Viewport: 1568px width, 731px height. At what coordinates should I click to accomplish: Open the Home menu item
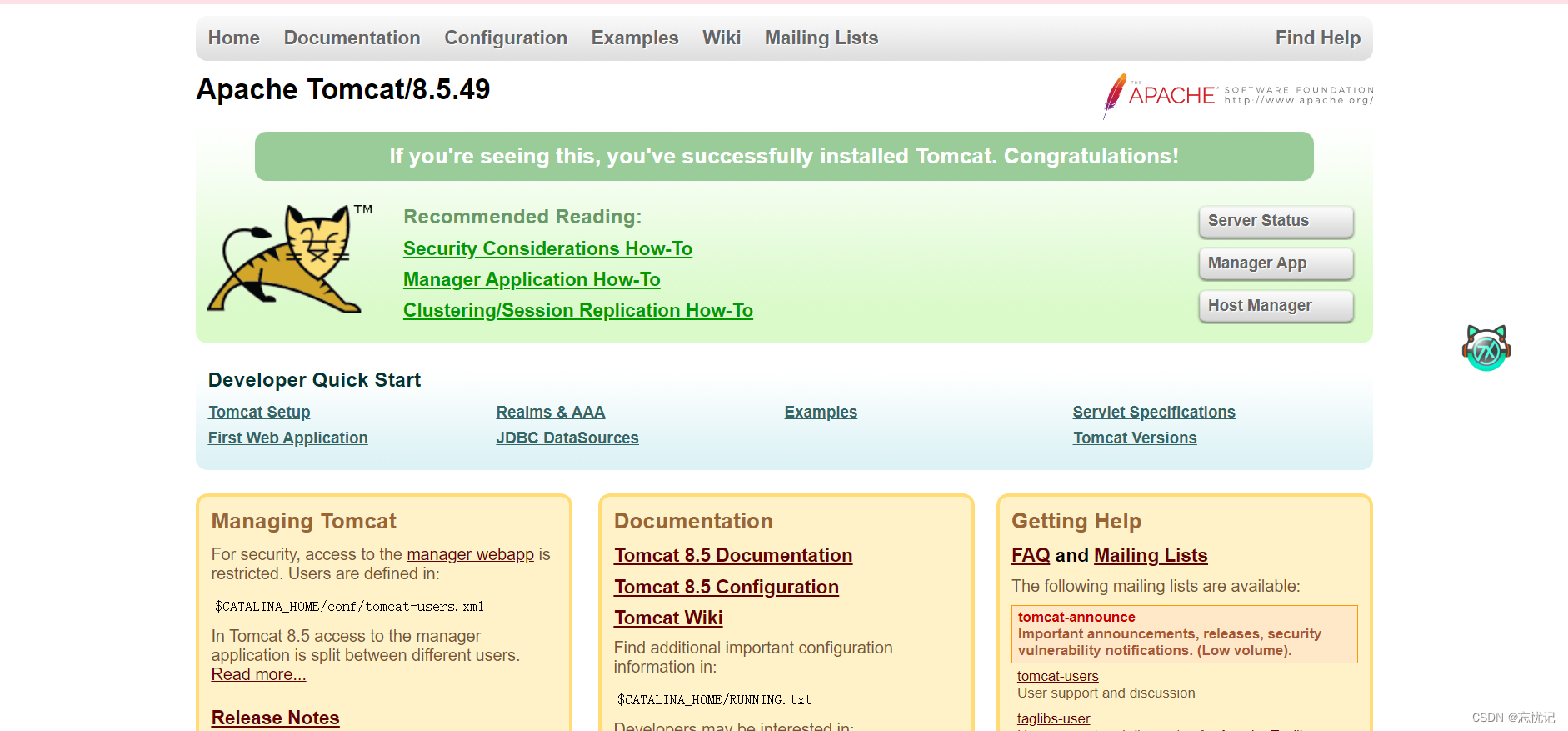click(234, 38)
